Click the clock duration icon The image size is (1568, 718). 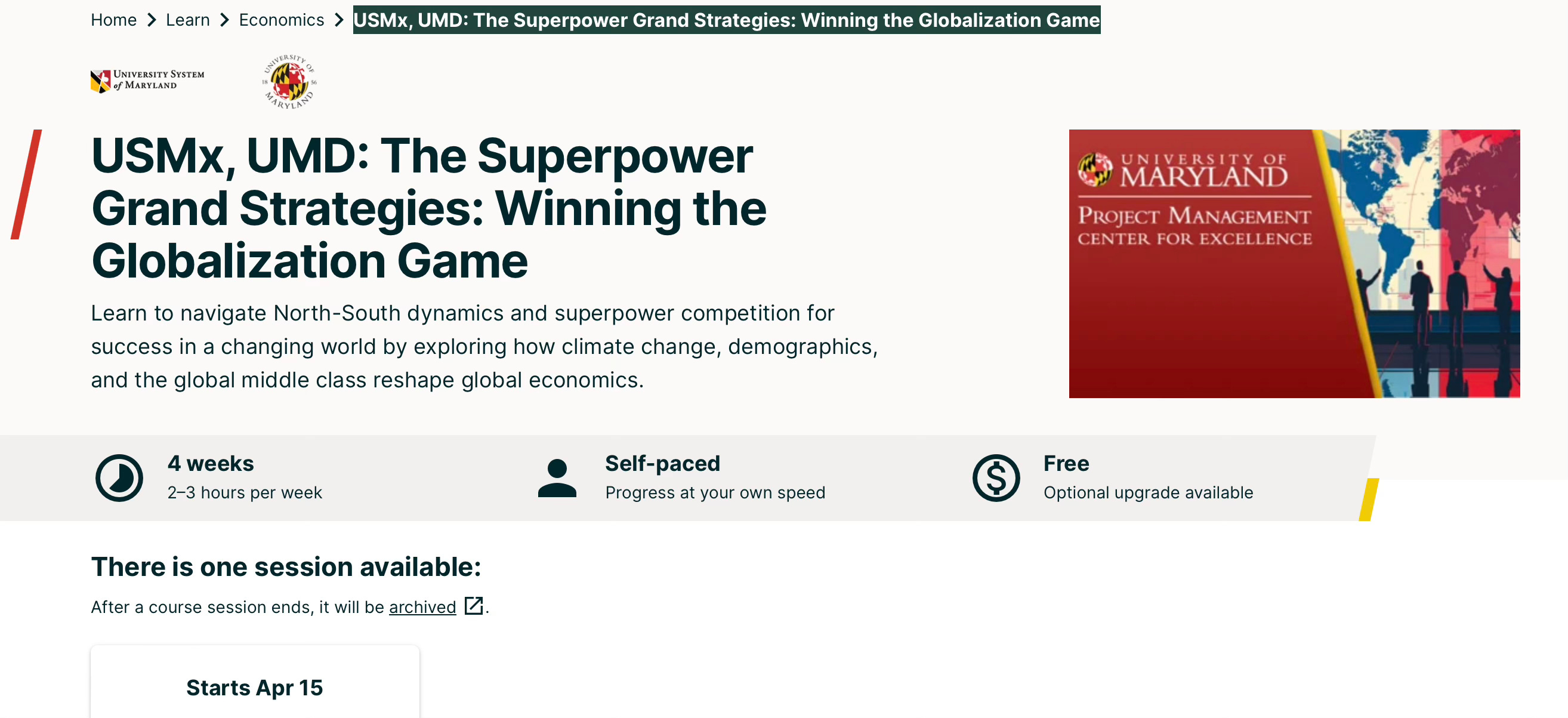(x=119, y=478)
